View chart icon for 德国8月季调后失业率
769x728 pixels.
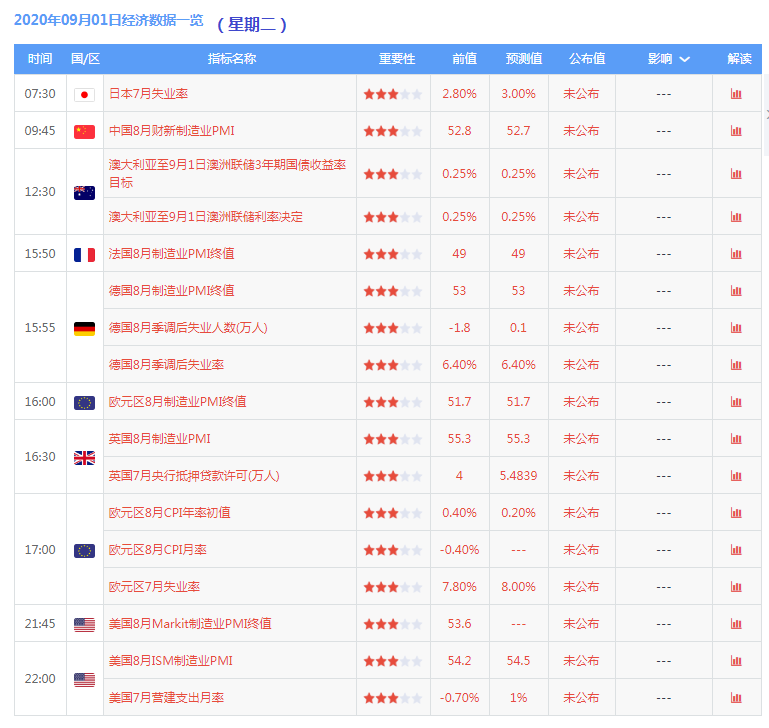736,365
